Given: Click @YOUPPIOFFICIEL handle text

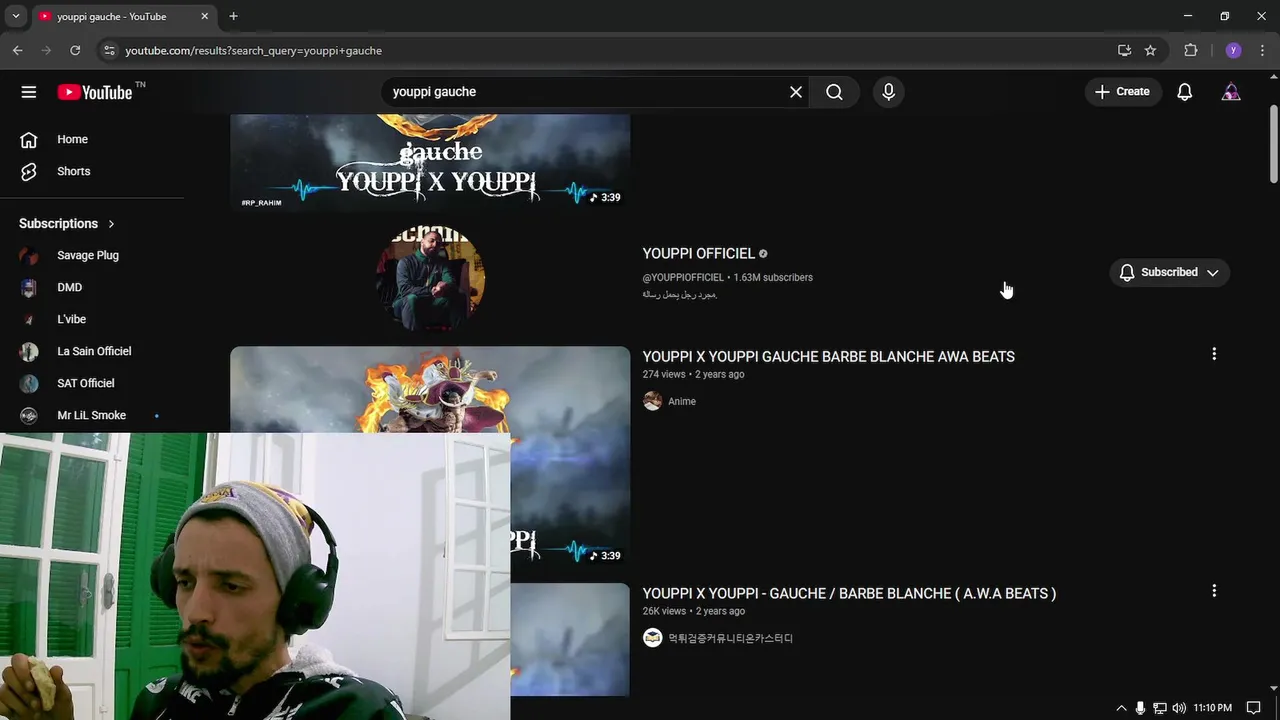Looking at the screenshot, I should (x=683, y=277).
